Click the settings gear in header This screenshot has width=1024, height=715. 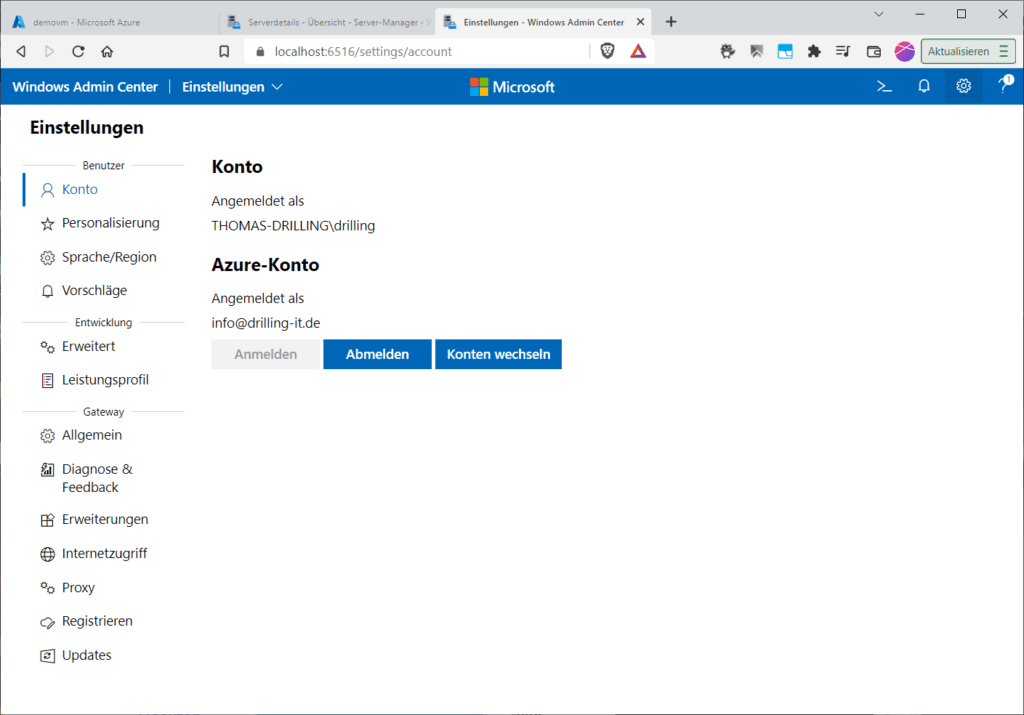(x=963, y=86)
